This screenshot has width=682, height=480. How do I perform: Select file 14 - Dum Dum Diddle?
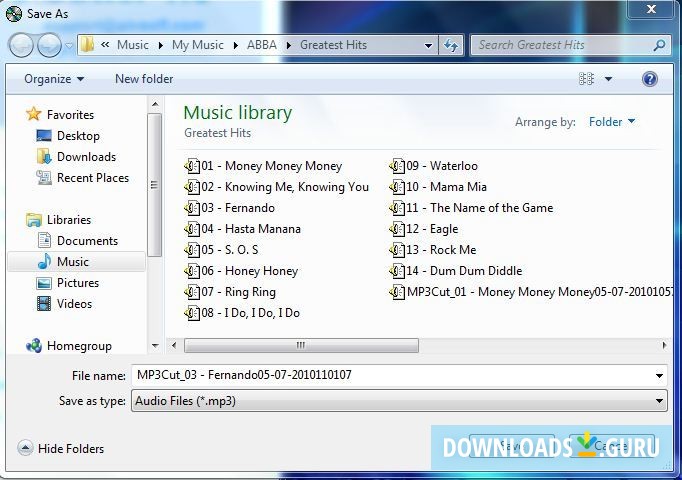(x=456, y=270)
